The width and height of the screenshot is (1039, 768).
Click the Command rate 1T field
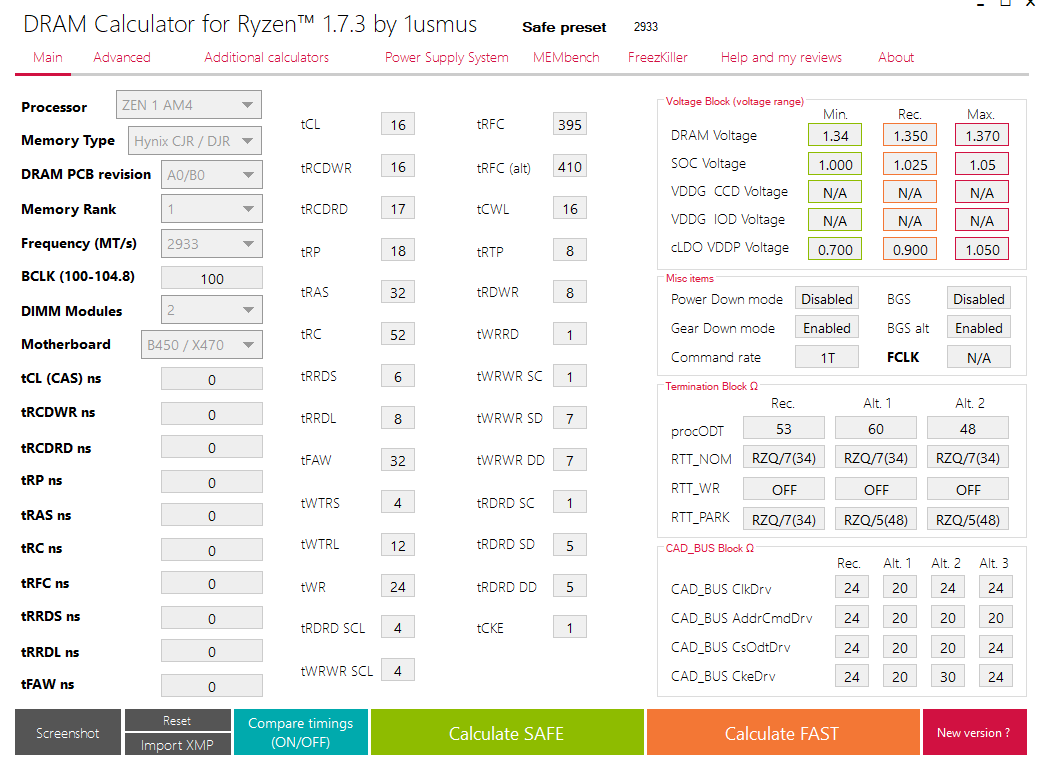coord(827,357)
